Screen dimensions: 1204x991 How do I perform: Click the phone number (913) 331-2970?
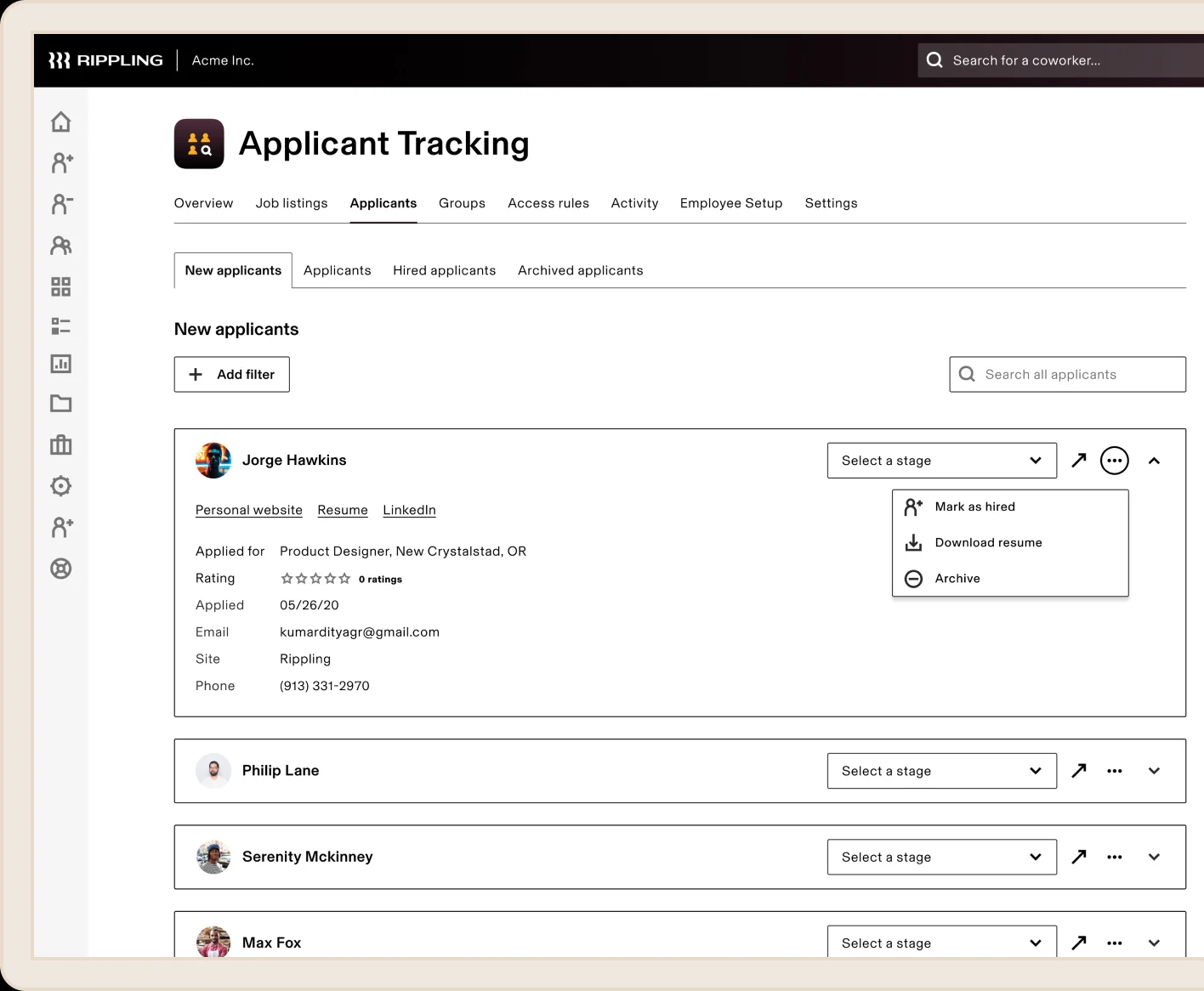pyautogui.click(x=325, y=686)
